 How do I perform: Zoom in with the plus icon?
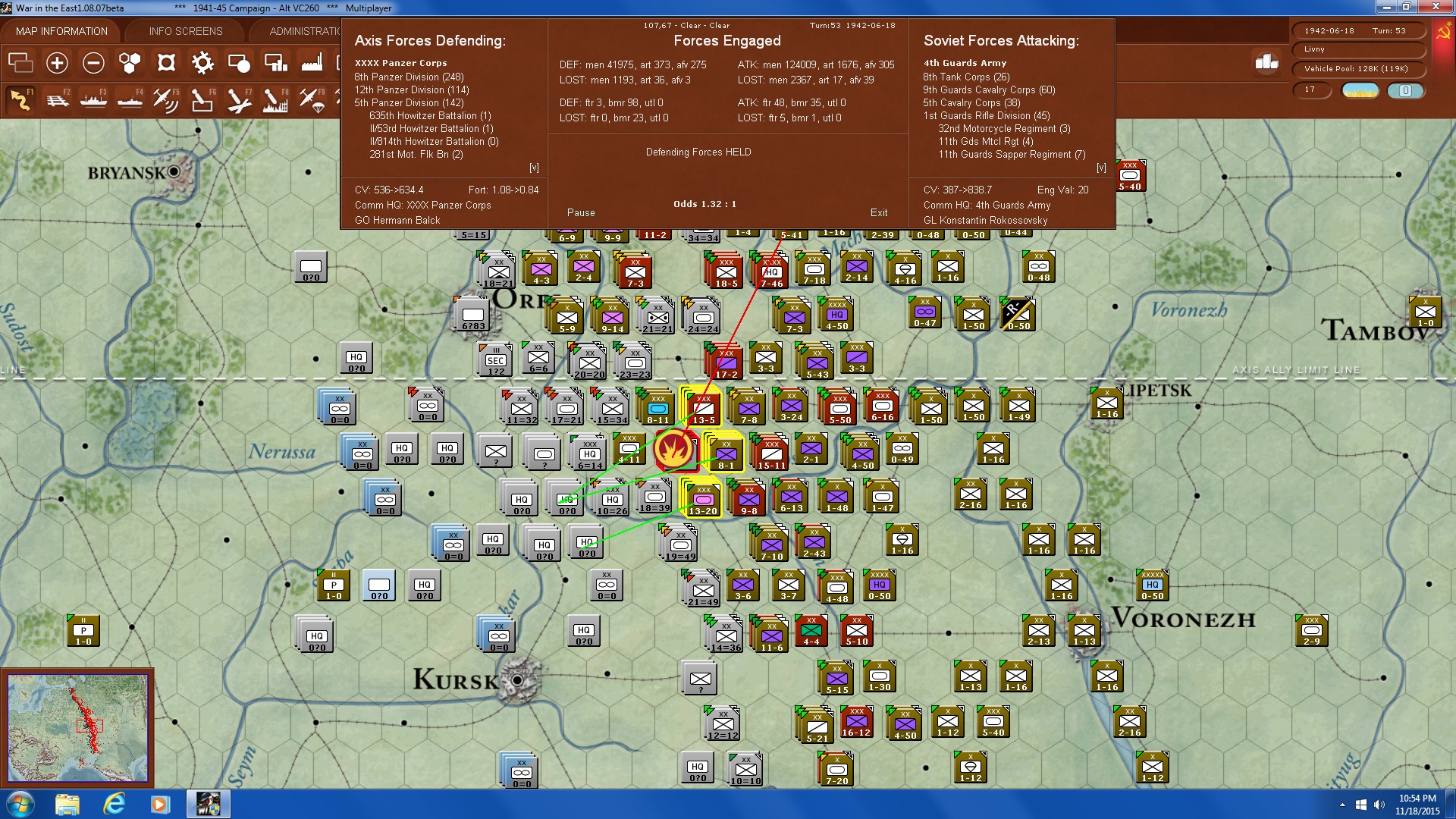57,63
